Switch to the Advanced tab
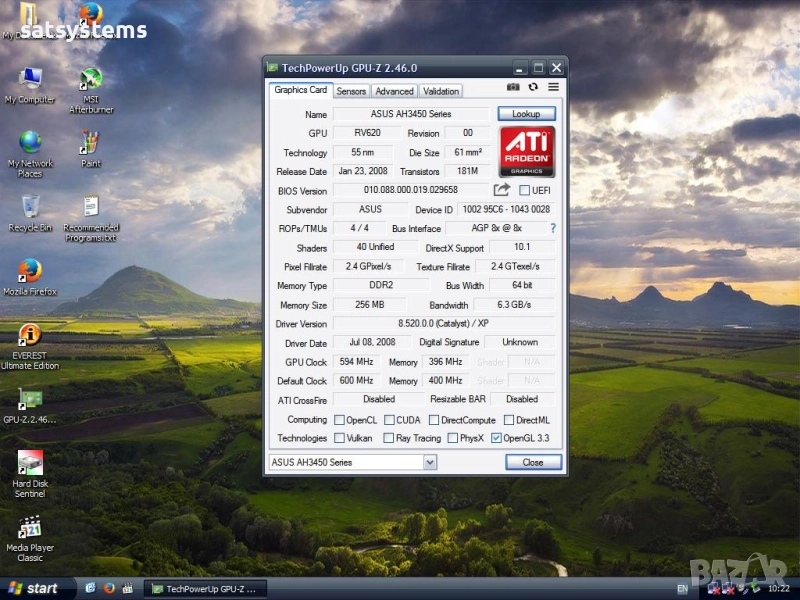This screenshot has width=800, height=600. click(394, 91)
